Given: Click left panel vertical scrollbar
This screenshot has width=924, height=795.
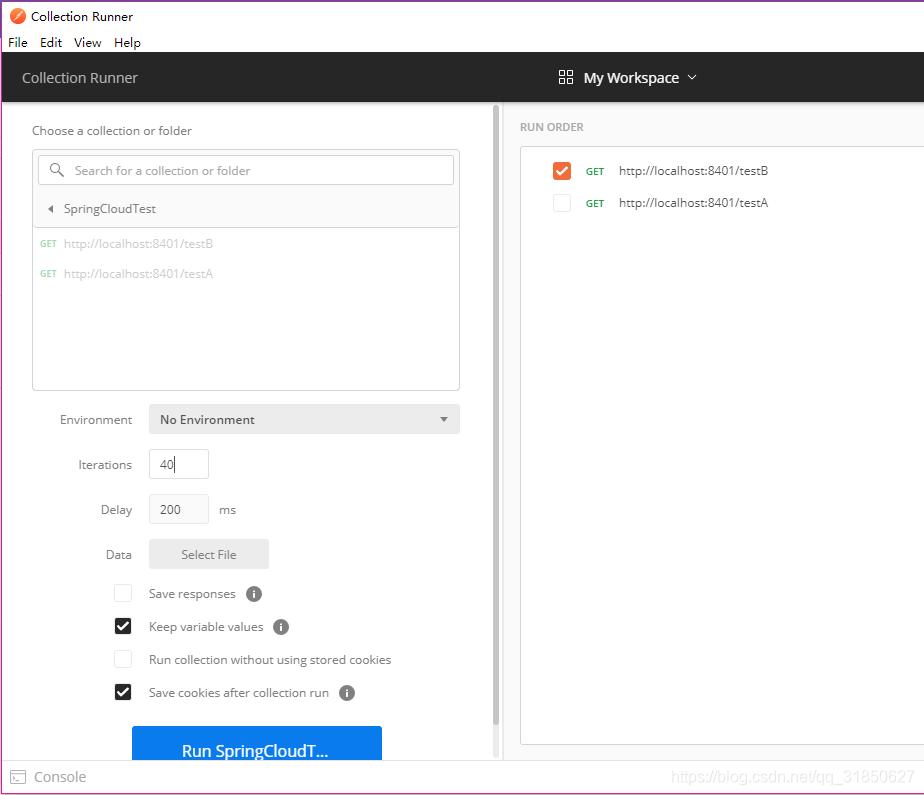Looking at the screenshot, I should point(496,415).
